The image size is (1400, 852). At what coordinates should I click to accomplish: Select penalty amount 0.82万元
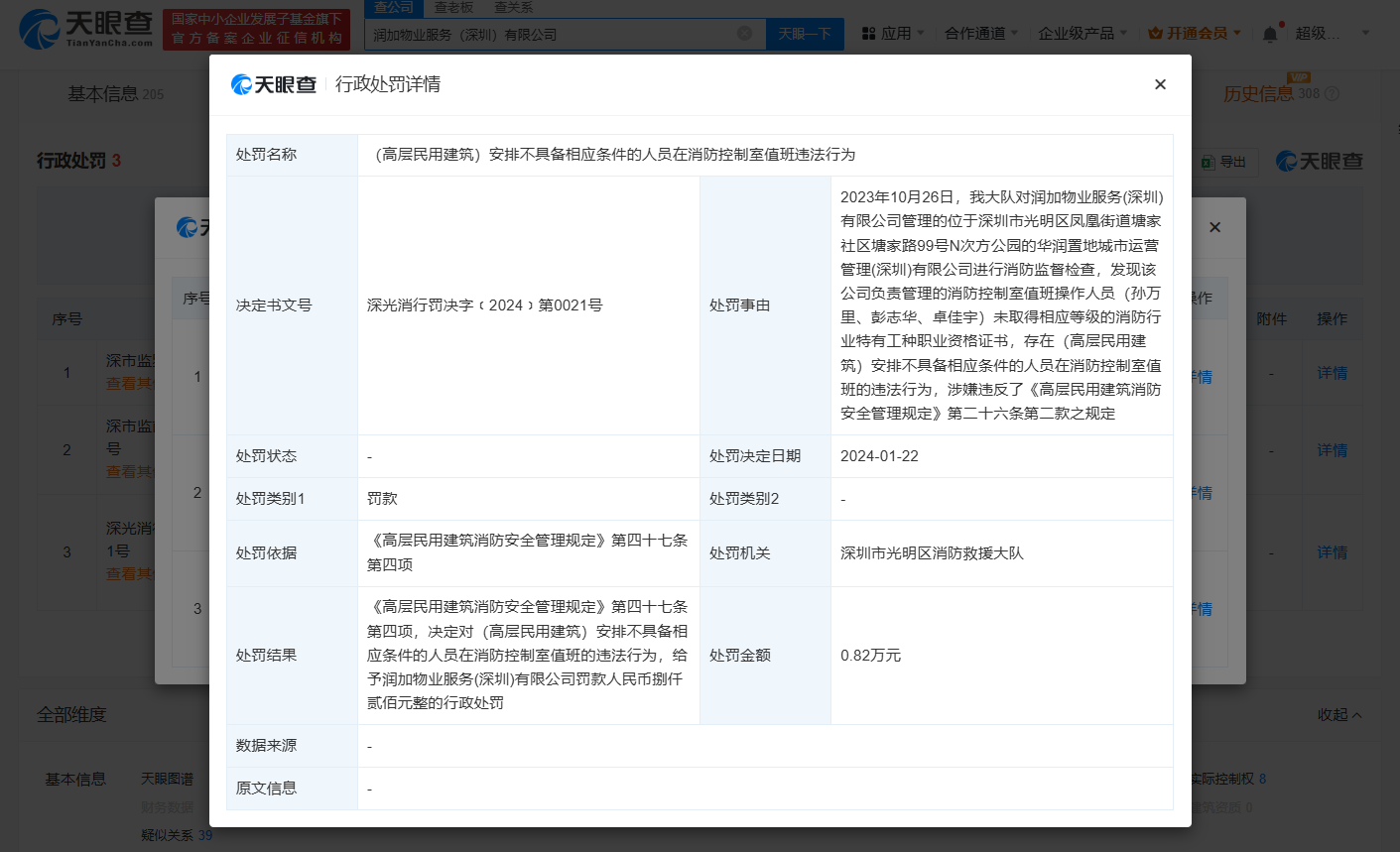pos(870,656)
